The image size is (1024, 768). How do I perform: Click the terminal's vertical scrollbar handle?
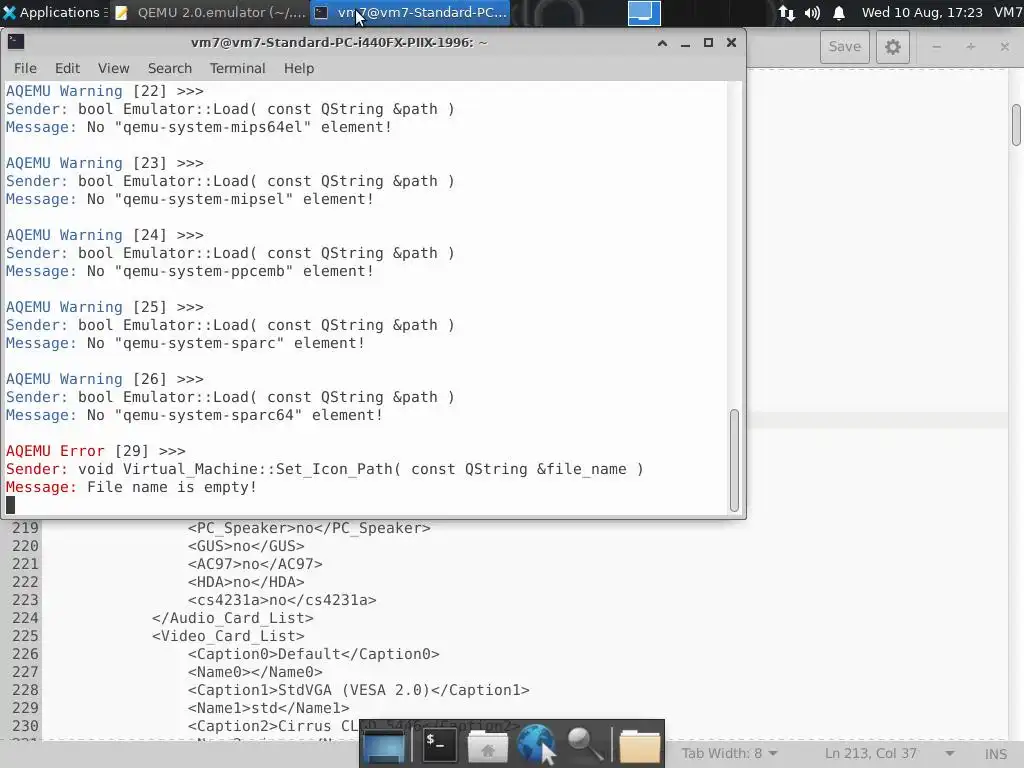click(x=734, y=460)
